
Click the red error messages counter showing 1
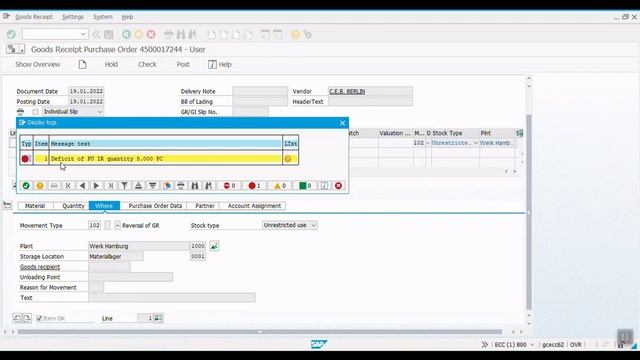click(x=254, y=186)
